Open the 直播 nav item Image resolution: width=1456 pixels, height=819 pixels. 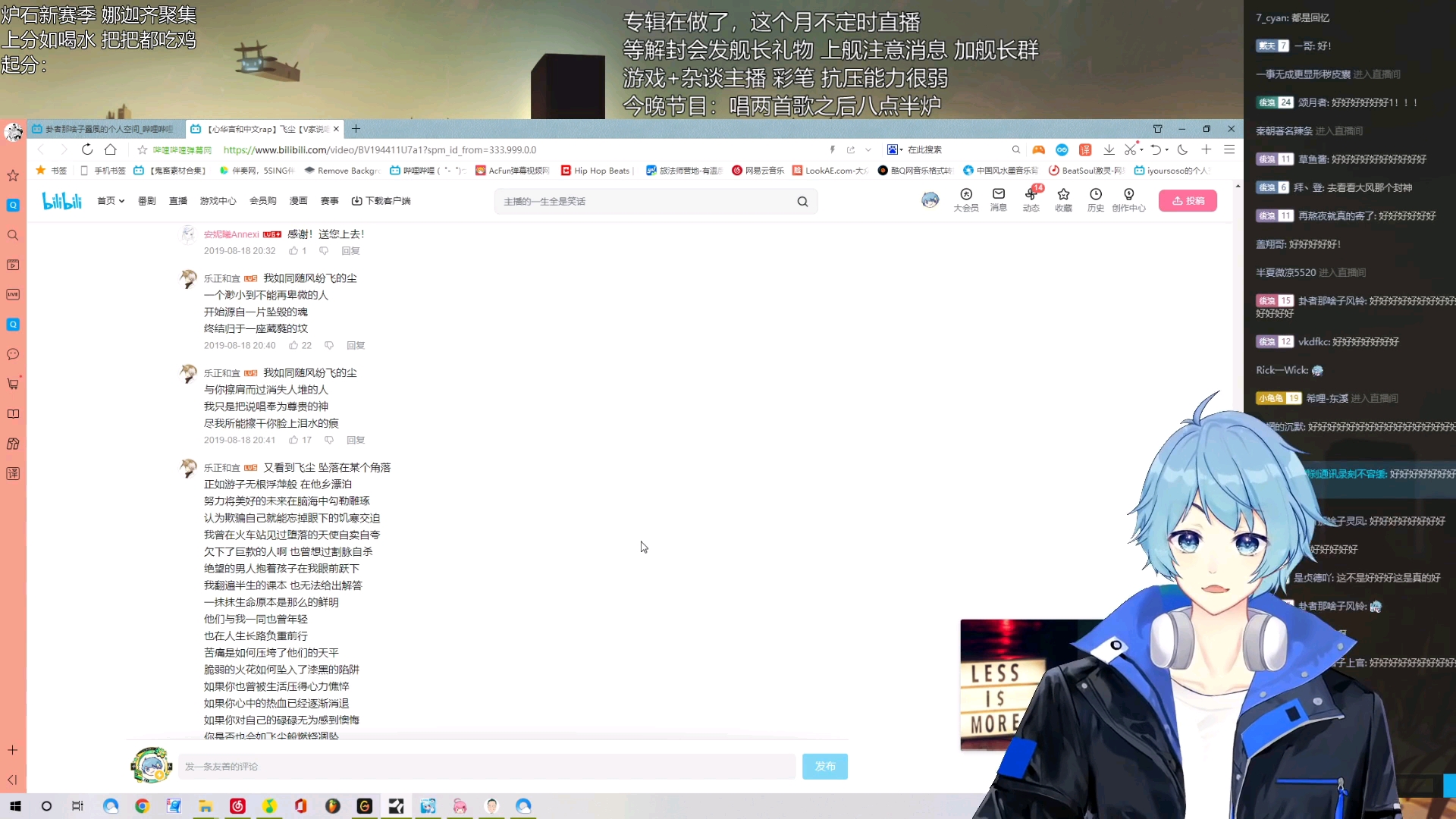pyautogui.click(x=178, y=201)
